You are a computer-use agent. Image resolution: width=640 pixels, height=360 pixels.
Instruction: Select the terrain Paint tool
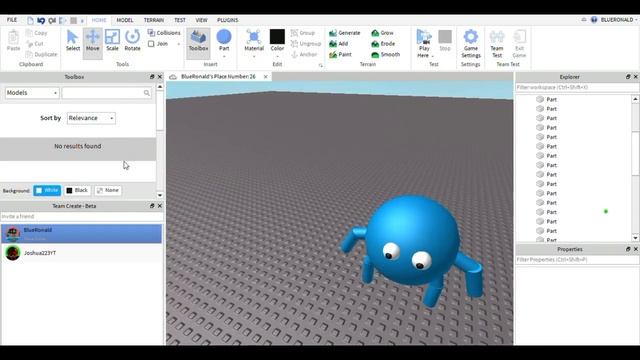[340, 54]
